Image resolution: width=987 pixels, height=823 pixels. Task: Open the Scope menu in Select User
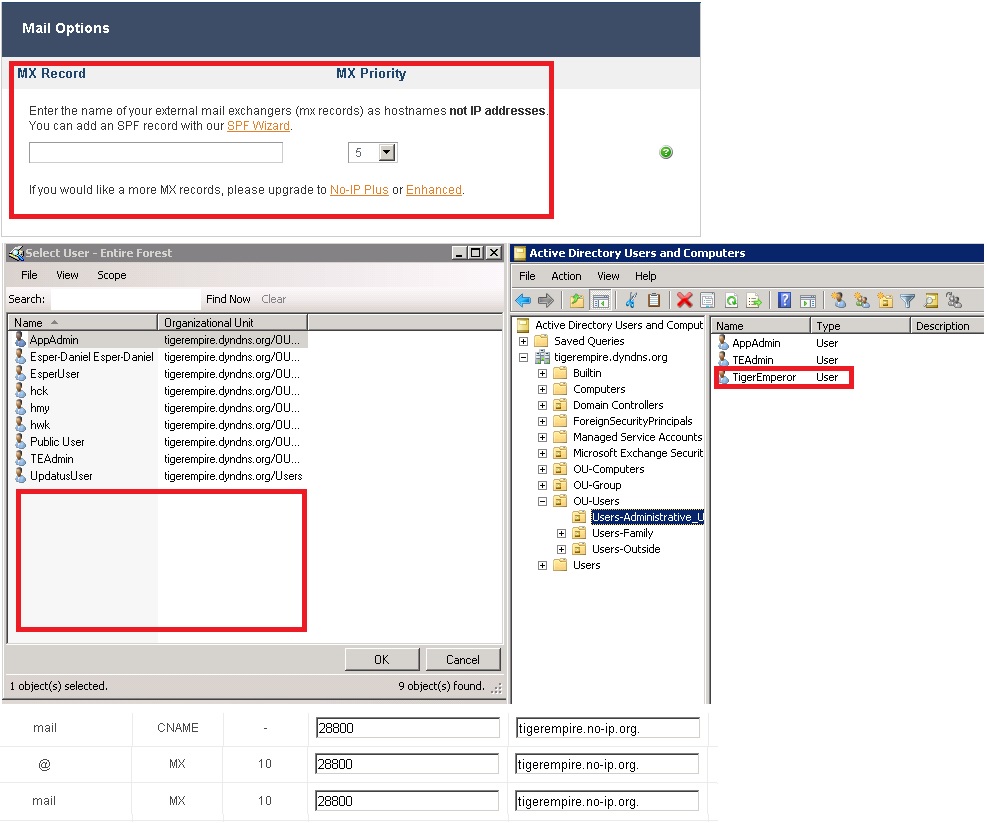coord(111,275)
